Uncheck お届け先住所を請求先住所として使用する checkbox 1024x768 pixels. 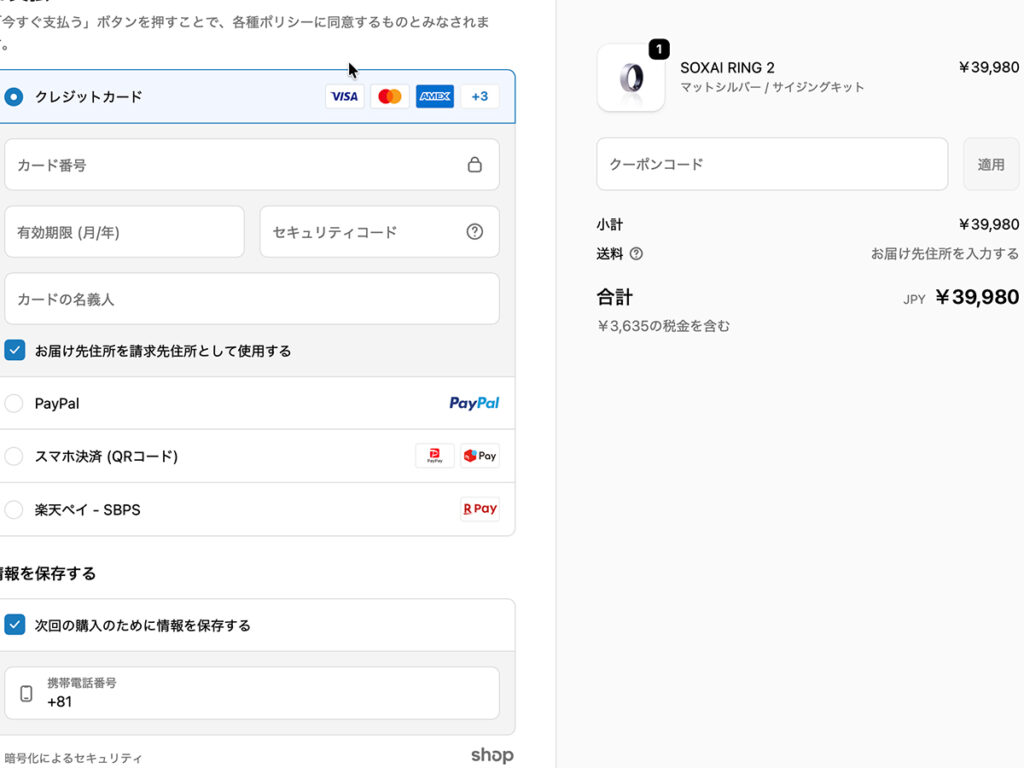14,351
